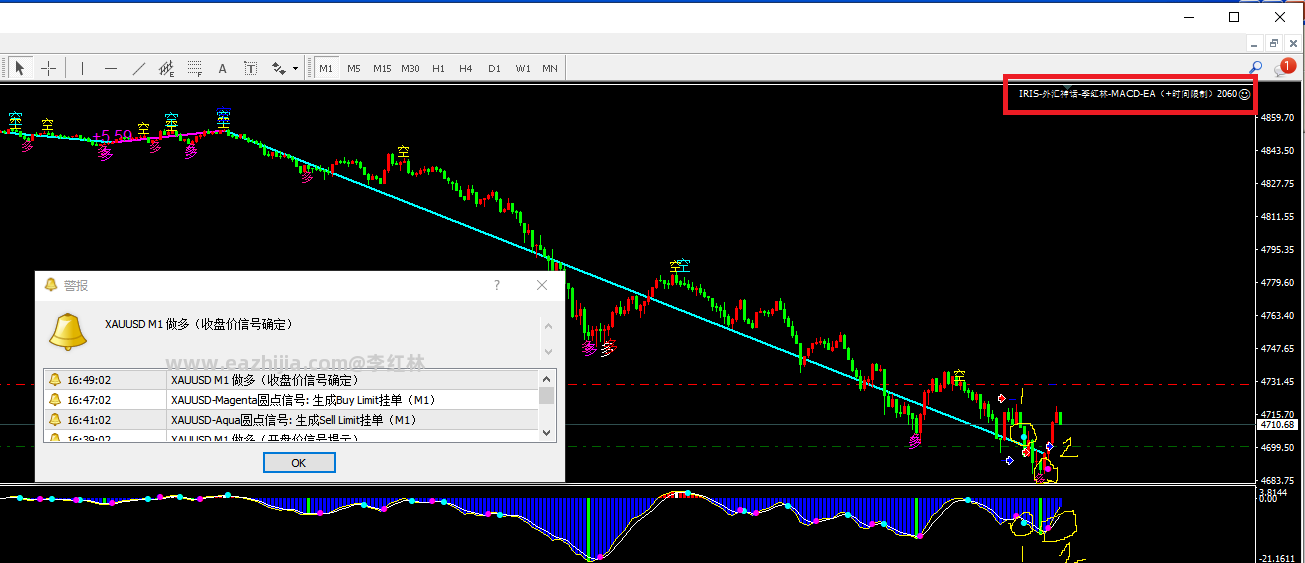Select the Cursor arrow tool
This screenshot has height=563, width=1305.
coord(20,68)
